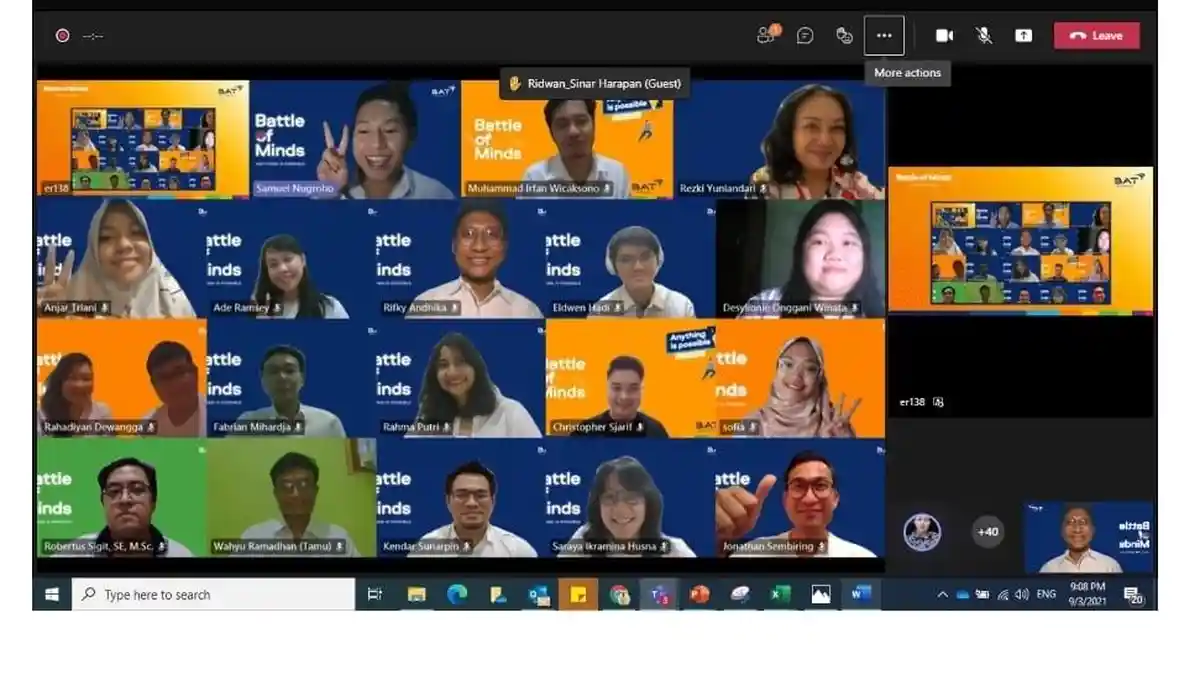Open the Windows Start menu

tap(52, 594)
